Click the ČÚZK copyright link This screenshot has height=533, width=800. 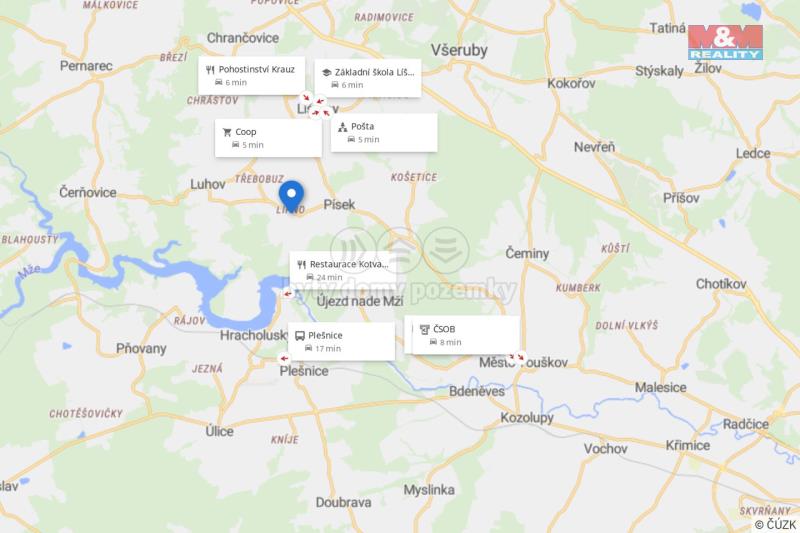776,524
